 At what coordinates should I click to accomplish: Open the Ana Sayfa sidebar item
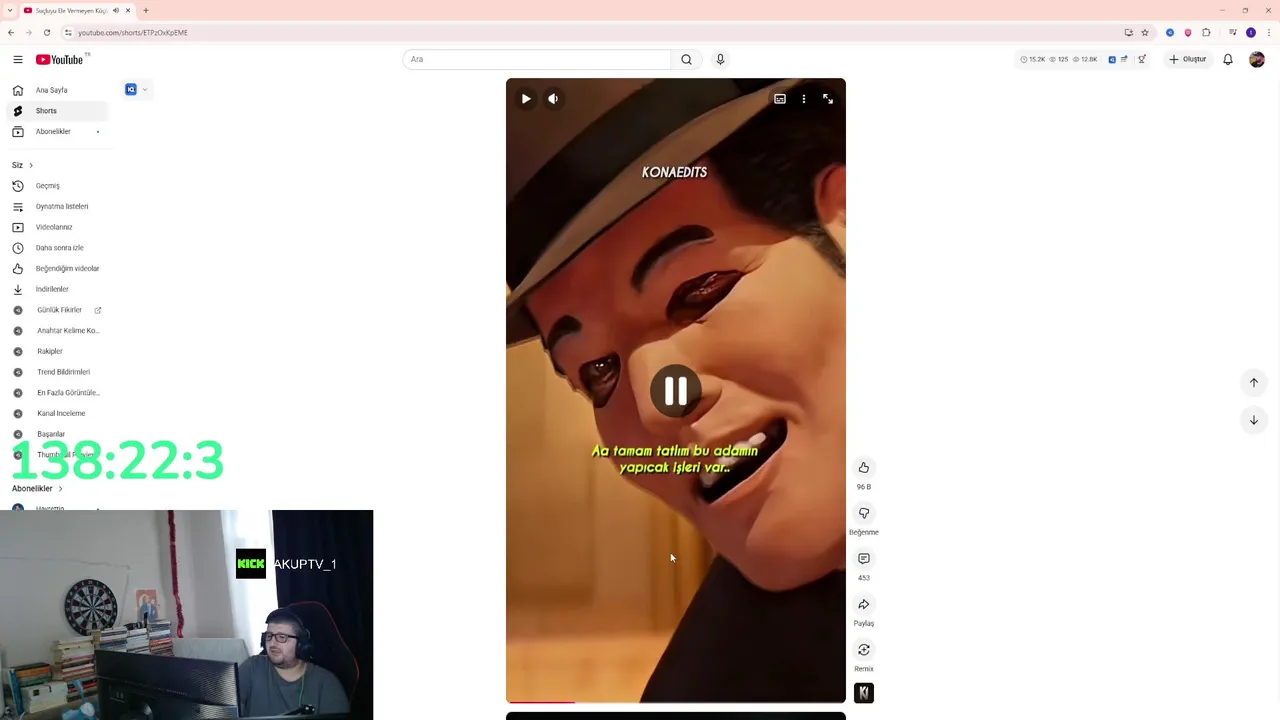(x=55, y=90)
